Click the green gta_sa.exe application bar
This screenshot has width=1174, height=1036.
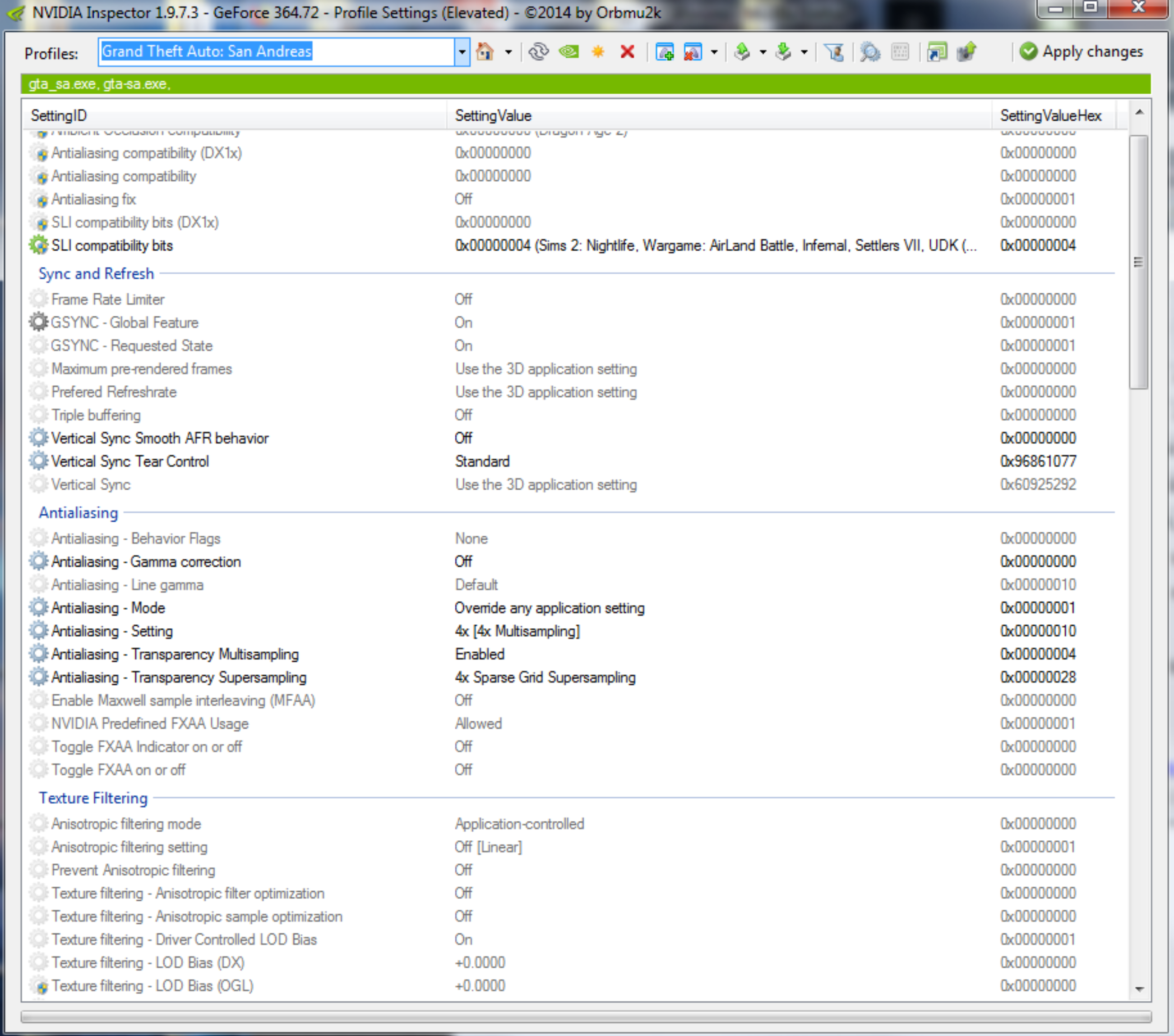pos(586,84)
